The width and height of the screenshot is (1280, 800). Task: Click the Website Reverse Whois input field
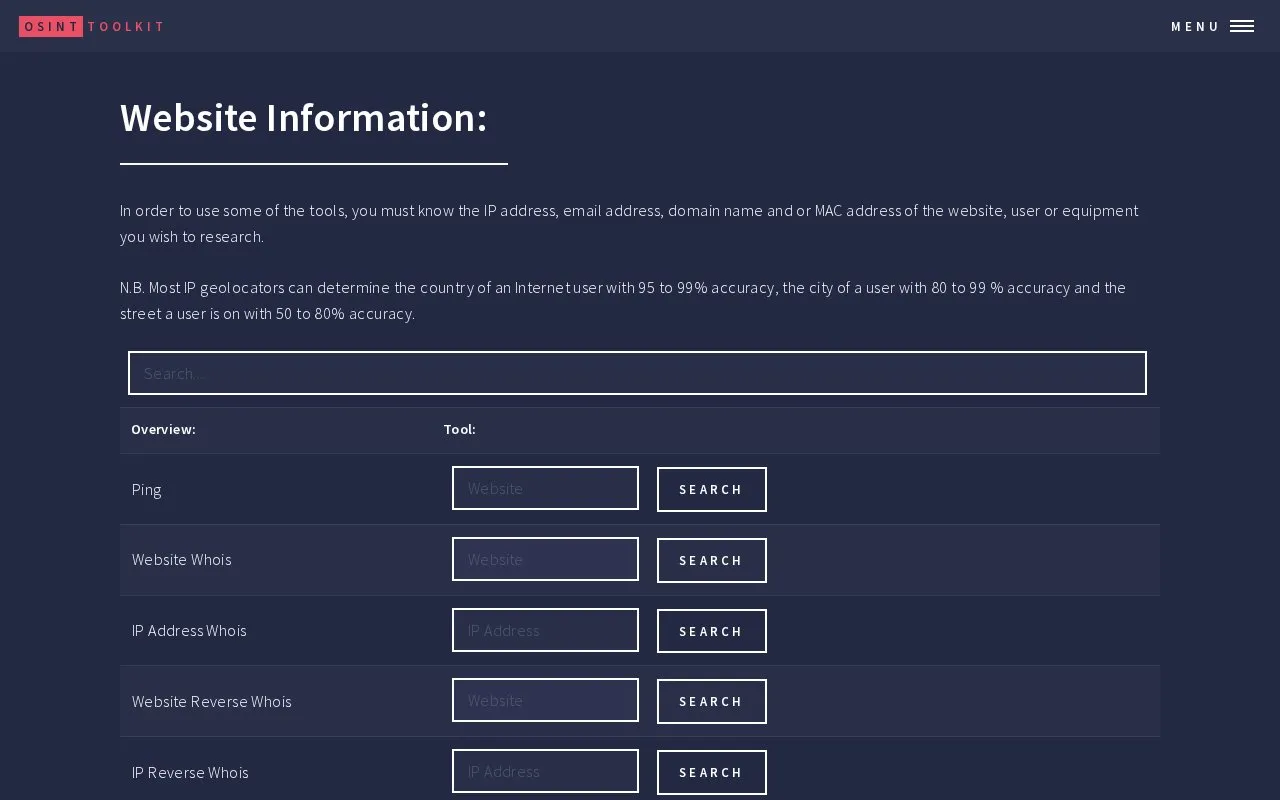tap(545, 700)
